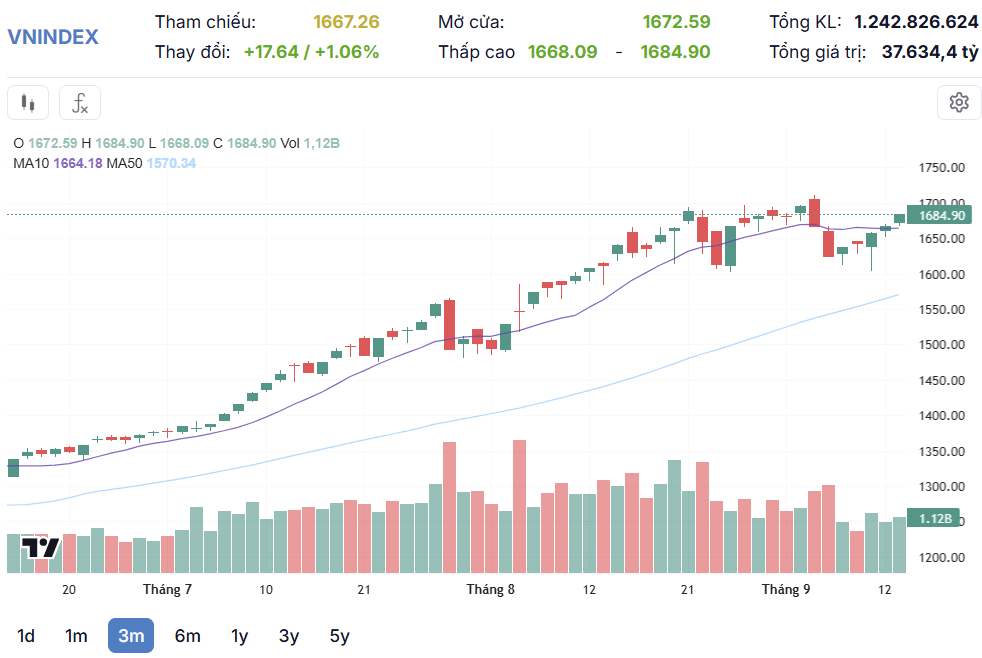Switch to the 6m timeframe
The height and width of the screenshot is (658, 982).
click(x=187, y=636)
